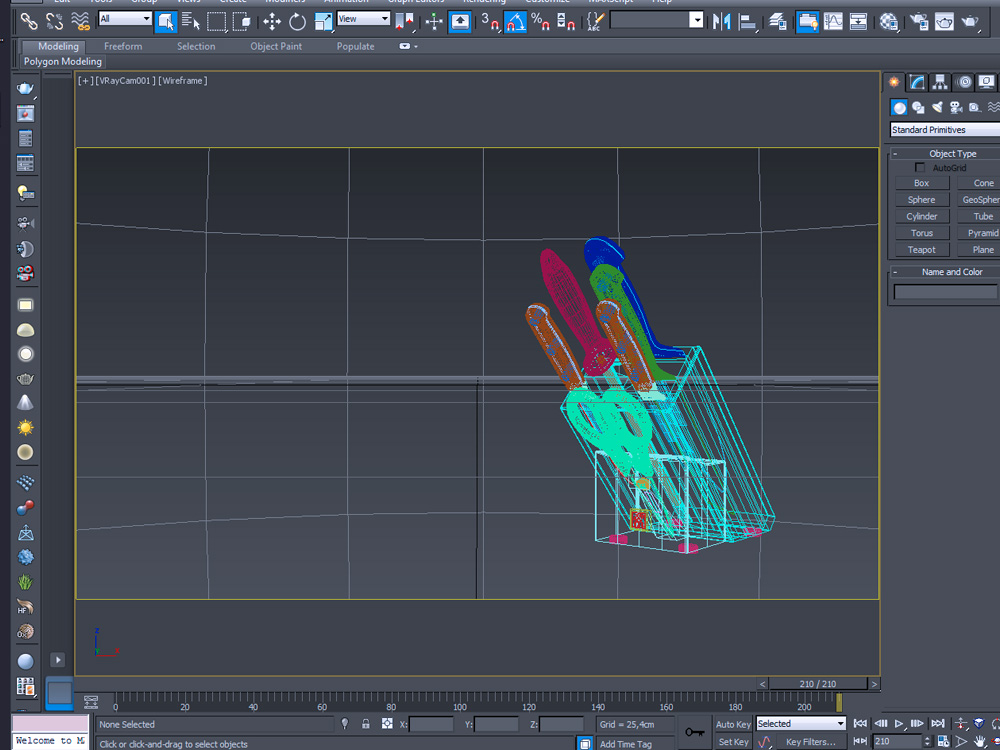
Task: Toggle the Angle Snap button
Action: point(515,22)
